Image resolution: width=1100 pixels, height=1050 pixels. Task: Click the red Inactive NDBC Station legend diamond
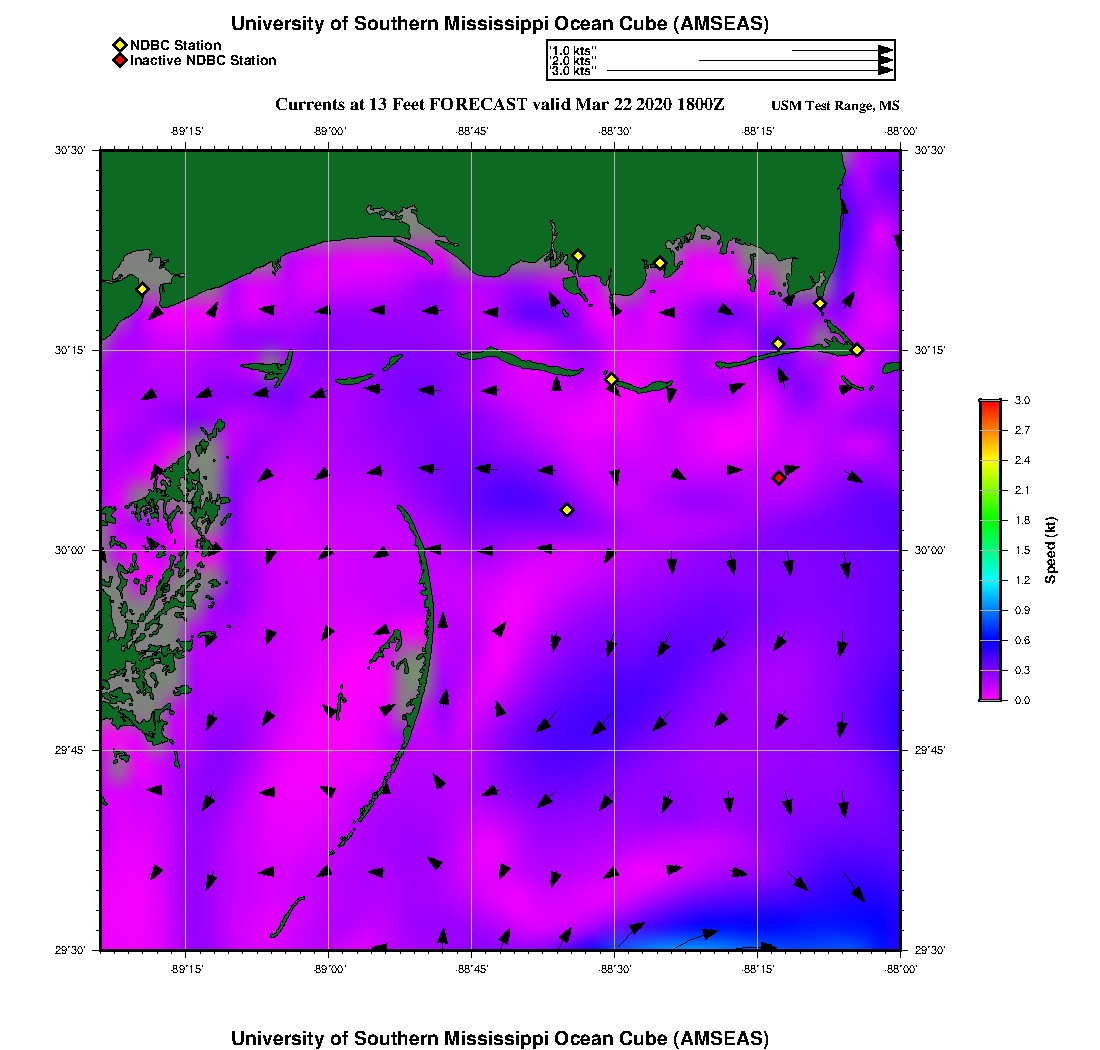[x=119, y=60]
